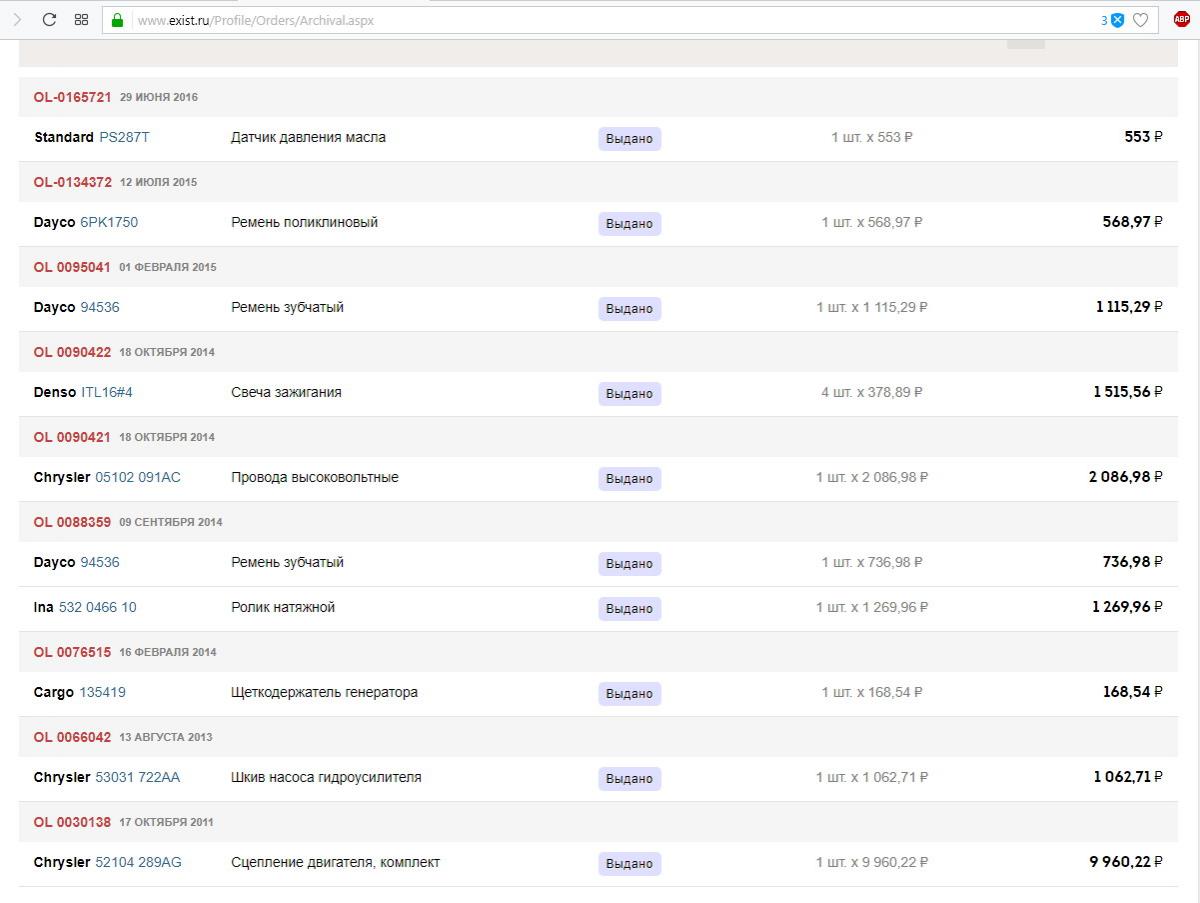Open Dayco 94536 priced 1 115,29
This screenshot has width=1200, height=903.
pyautogui.click(x=99, y=307)
